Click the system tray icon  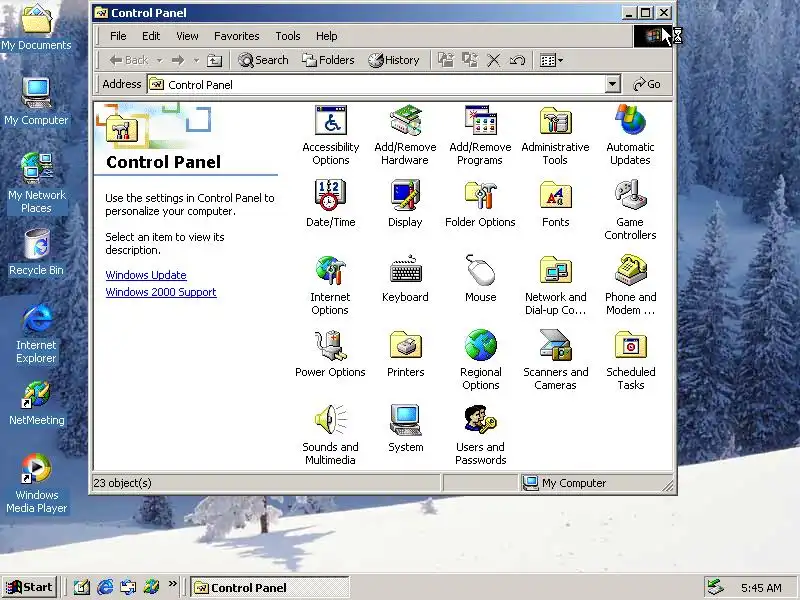pyautogui.click(x=716, y=588)
